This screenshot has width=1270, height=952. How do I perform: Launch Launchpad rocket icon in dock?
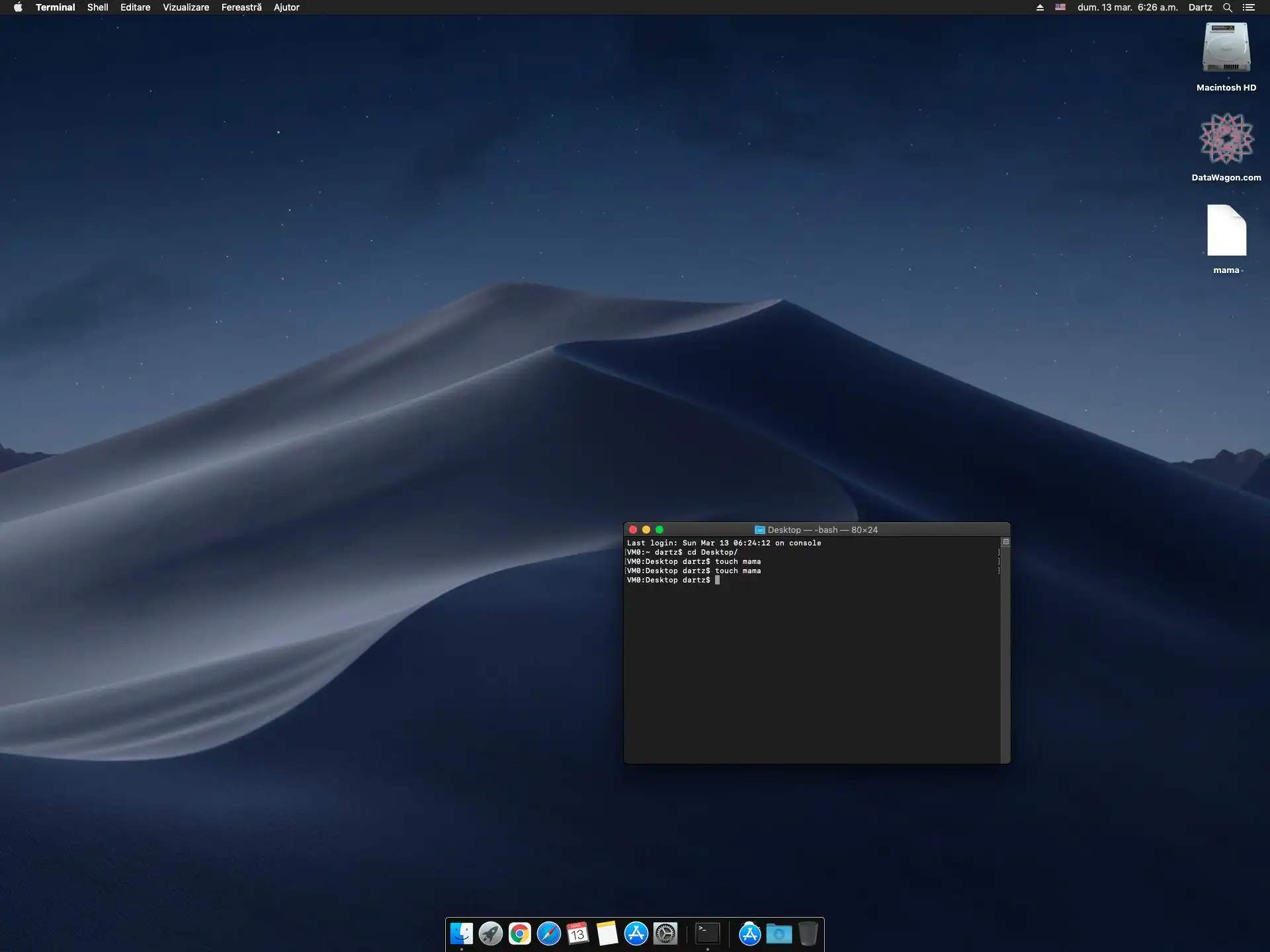490,933
